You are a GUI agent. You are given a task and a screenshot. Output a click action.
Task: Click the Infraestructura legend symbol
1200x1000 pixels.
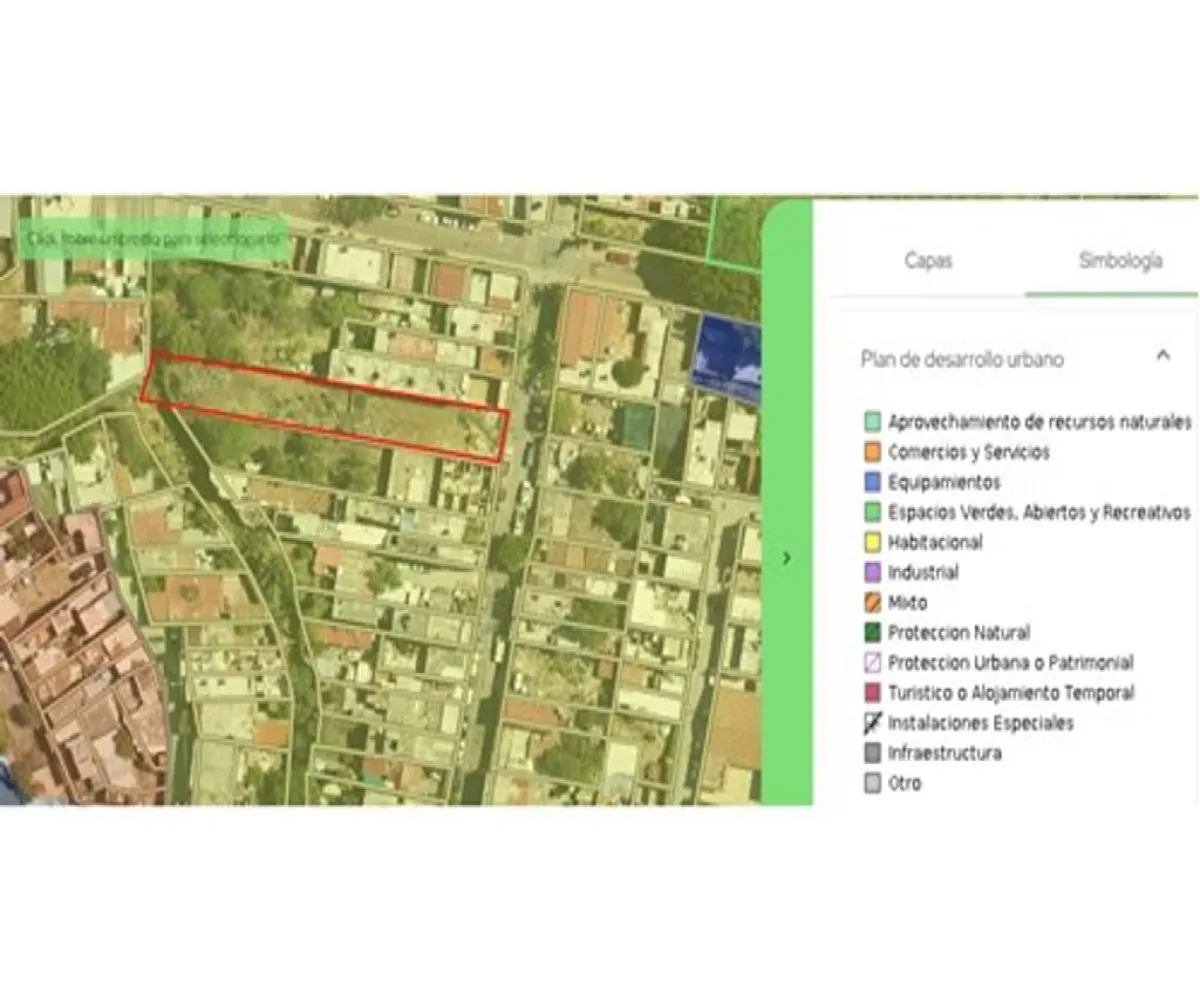click(872, 753)
